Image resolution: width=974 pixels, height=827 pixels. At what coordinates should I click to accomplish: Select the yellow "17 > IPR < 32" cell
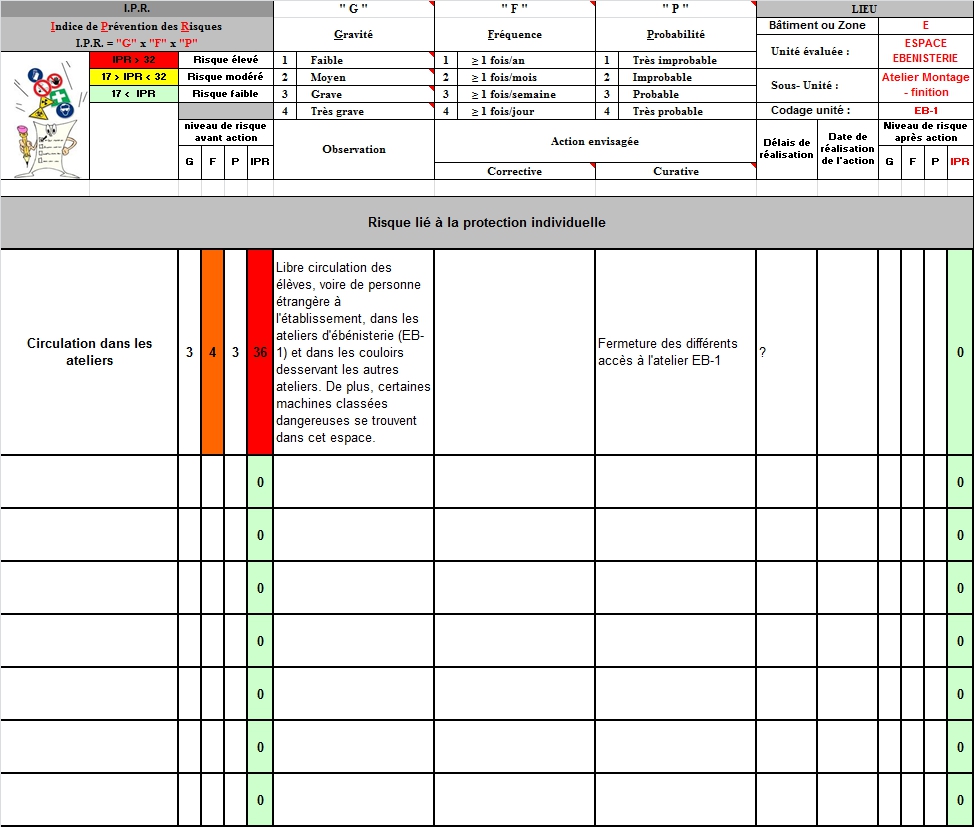pos(134,77)
